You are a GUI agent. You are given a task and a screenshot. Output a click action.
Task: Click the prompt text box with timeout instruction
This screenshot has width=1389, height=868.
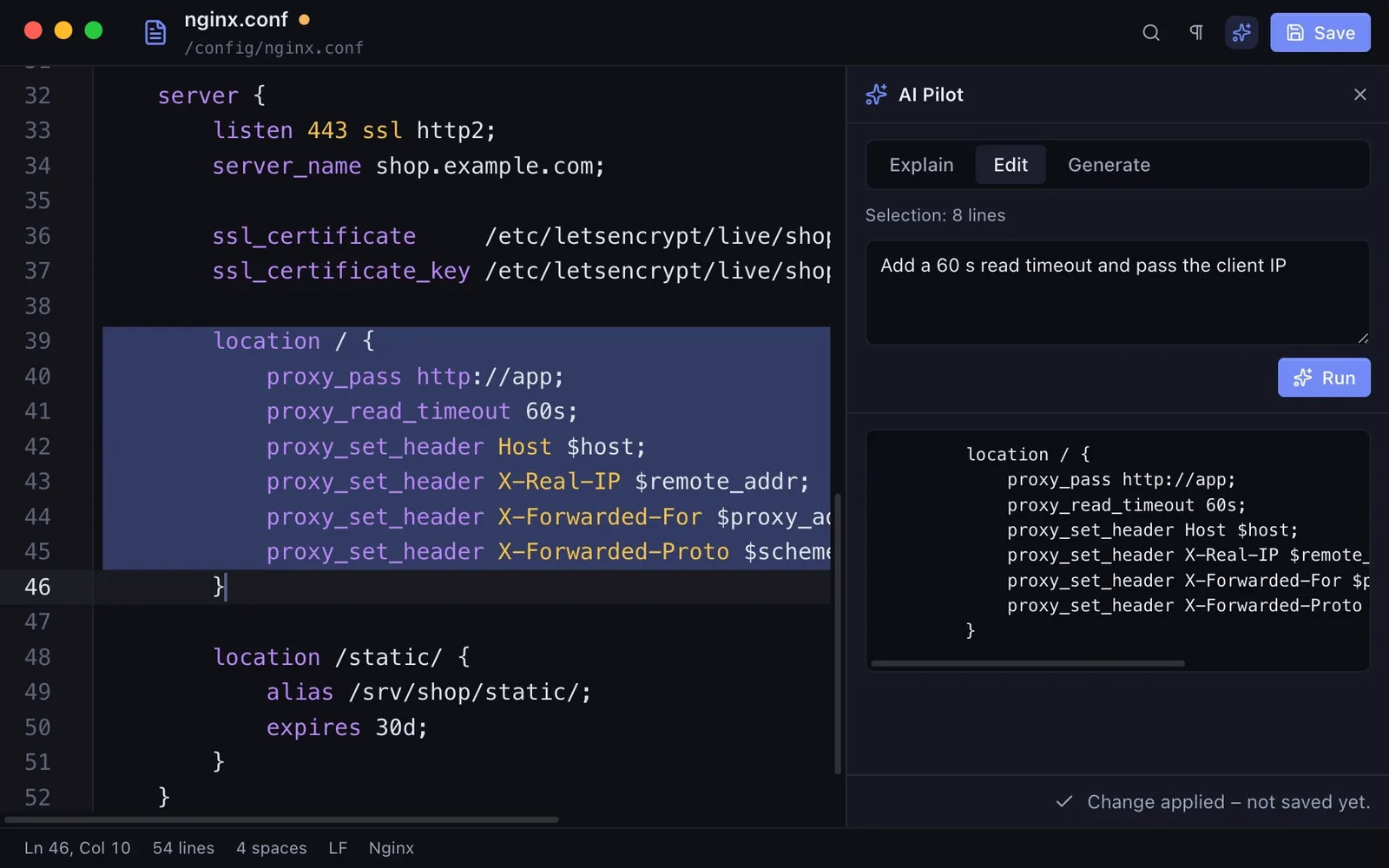(x=1117, y=293)
